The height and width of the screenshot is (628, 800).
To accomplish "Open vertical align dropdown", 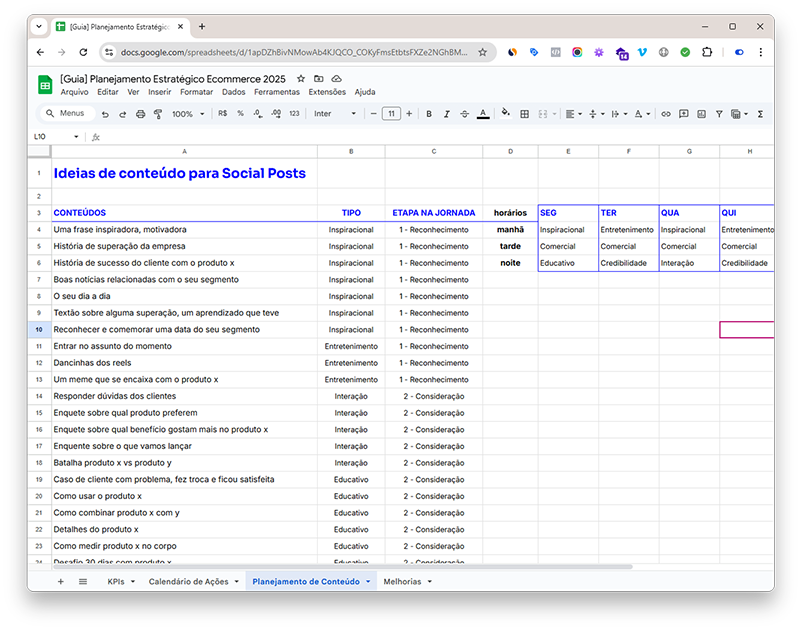I will tap(596, 114).
